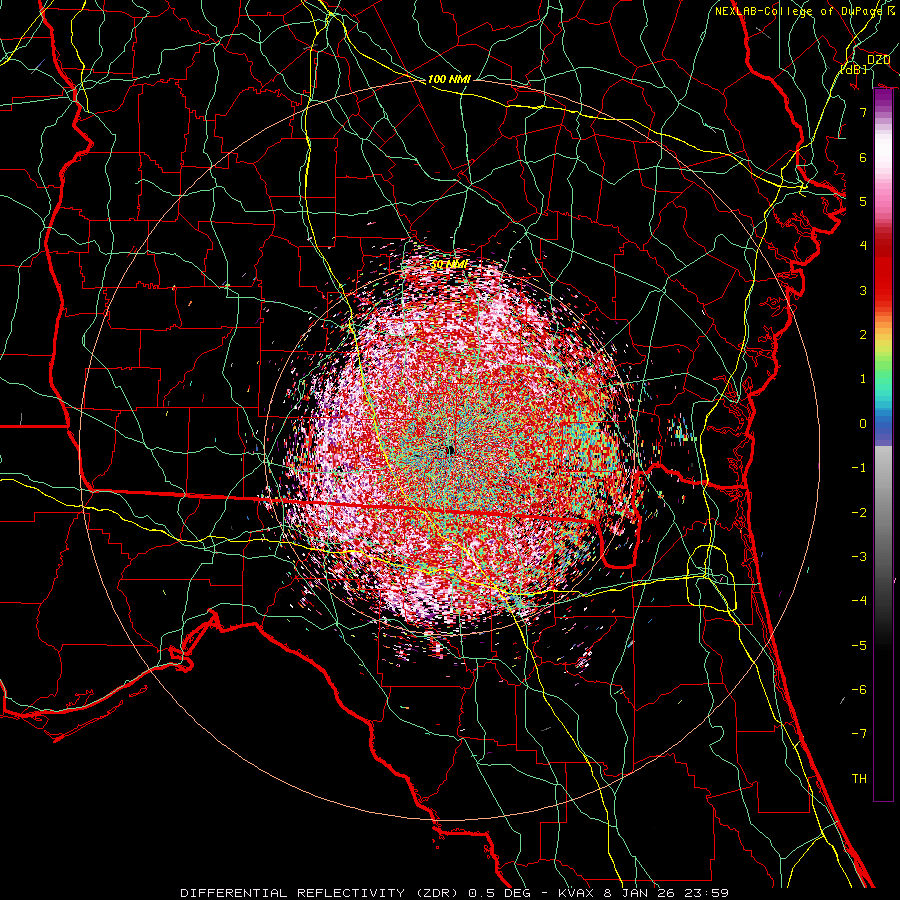Click the "DZD" product label above the legend

pyautogui.click(x=878, y=60)
